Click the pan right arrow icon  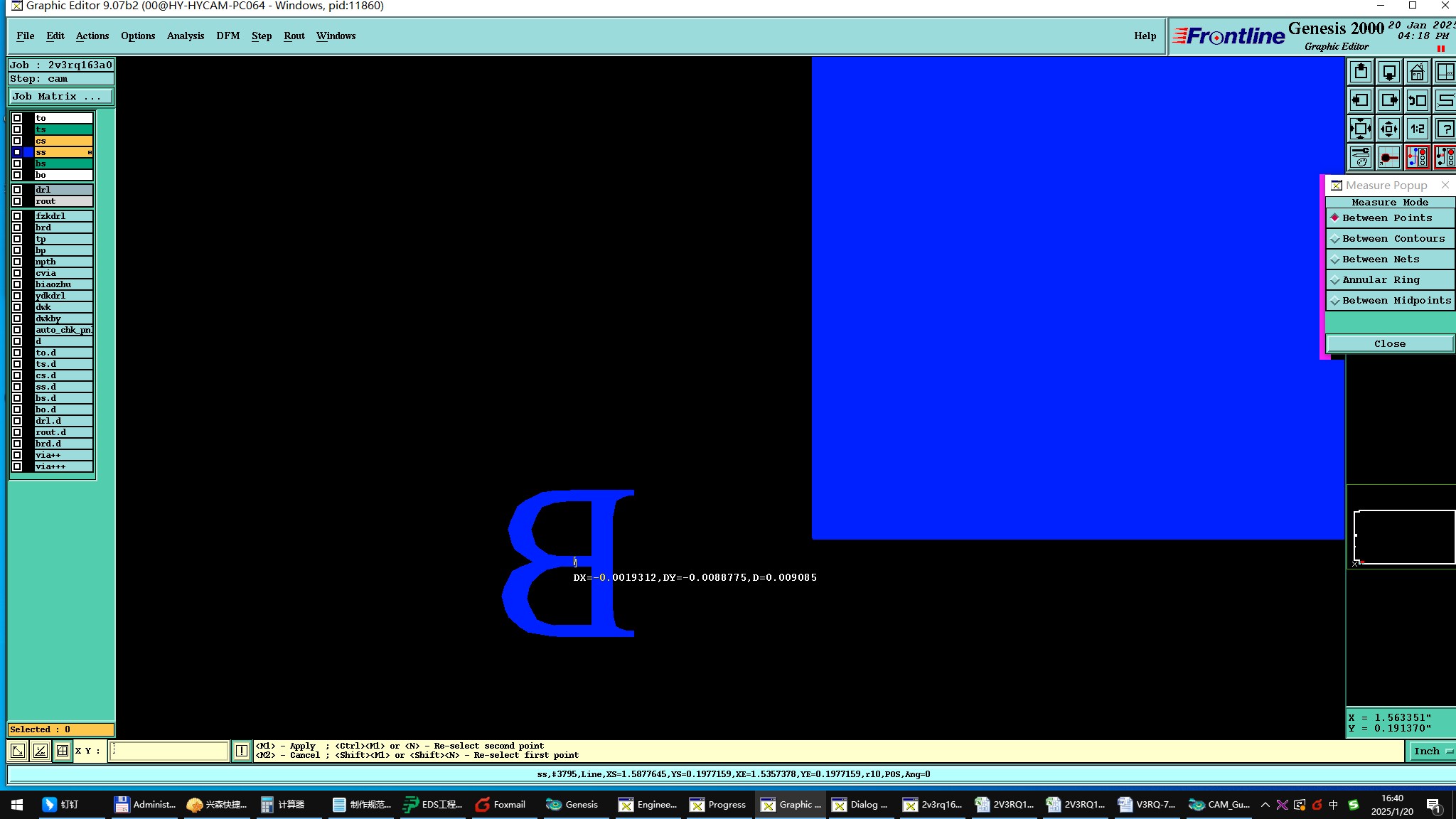(1388, 100)
